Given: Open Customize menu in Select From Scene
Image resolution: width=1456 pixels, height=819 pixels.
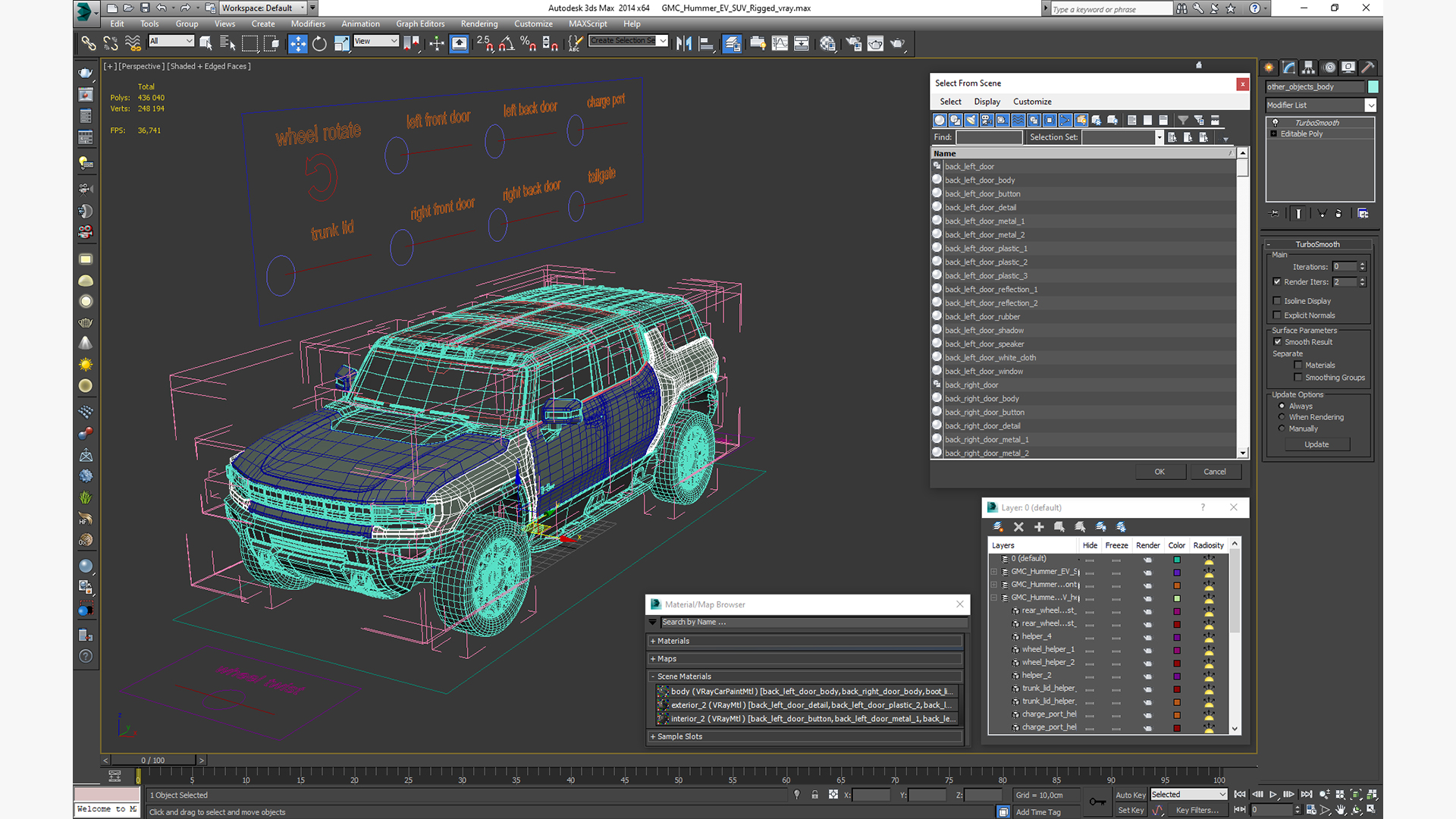Looking at the screenshot, I should click(1032, 102).
